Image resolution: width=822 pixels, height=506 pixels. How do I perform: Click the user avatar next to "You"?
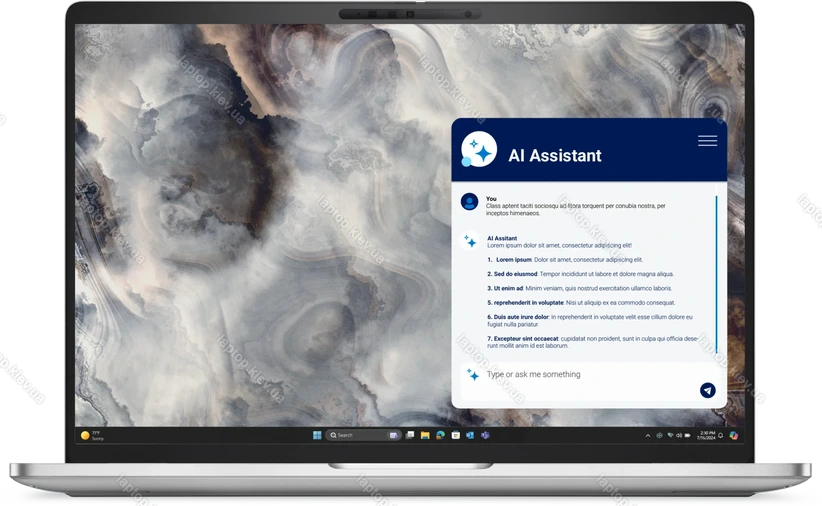point(469,202)
